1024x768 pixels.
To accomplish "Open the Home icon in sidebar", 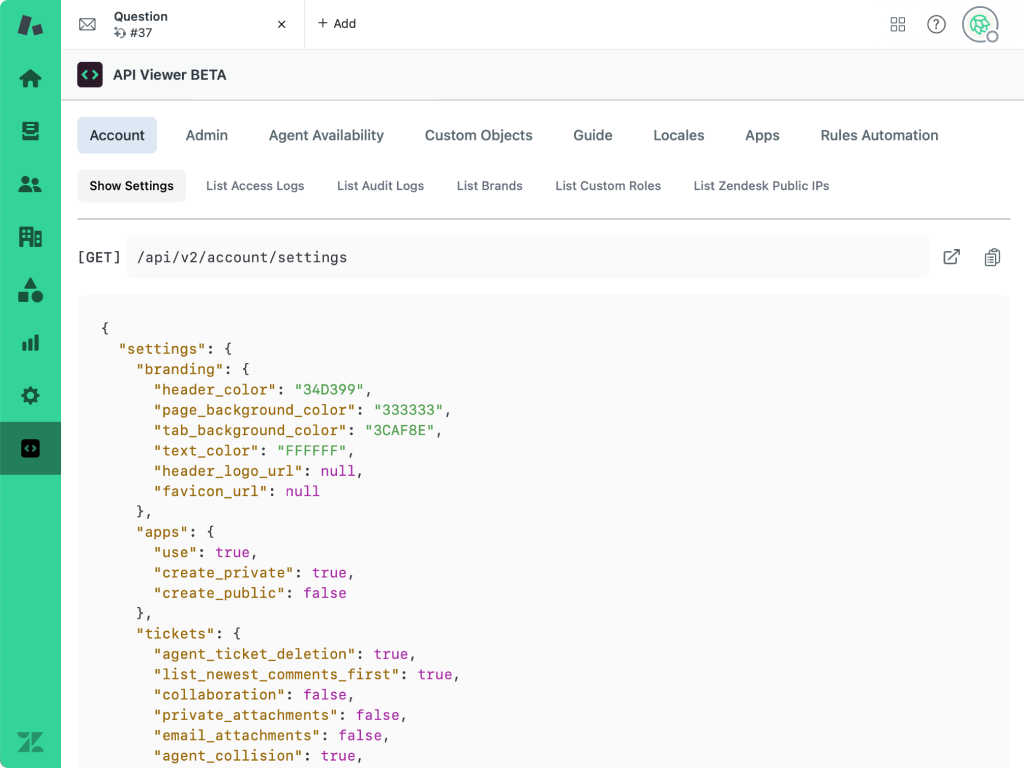I will [x=30, y=78].
